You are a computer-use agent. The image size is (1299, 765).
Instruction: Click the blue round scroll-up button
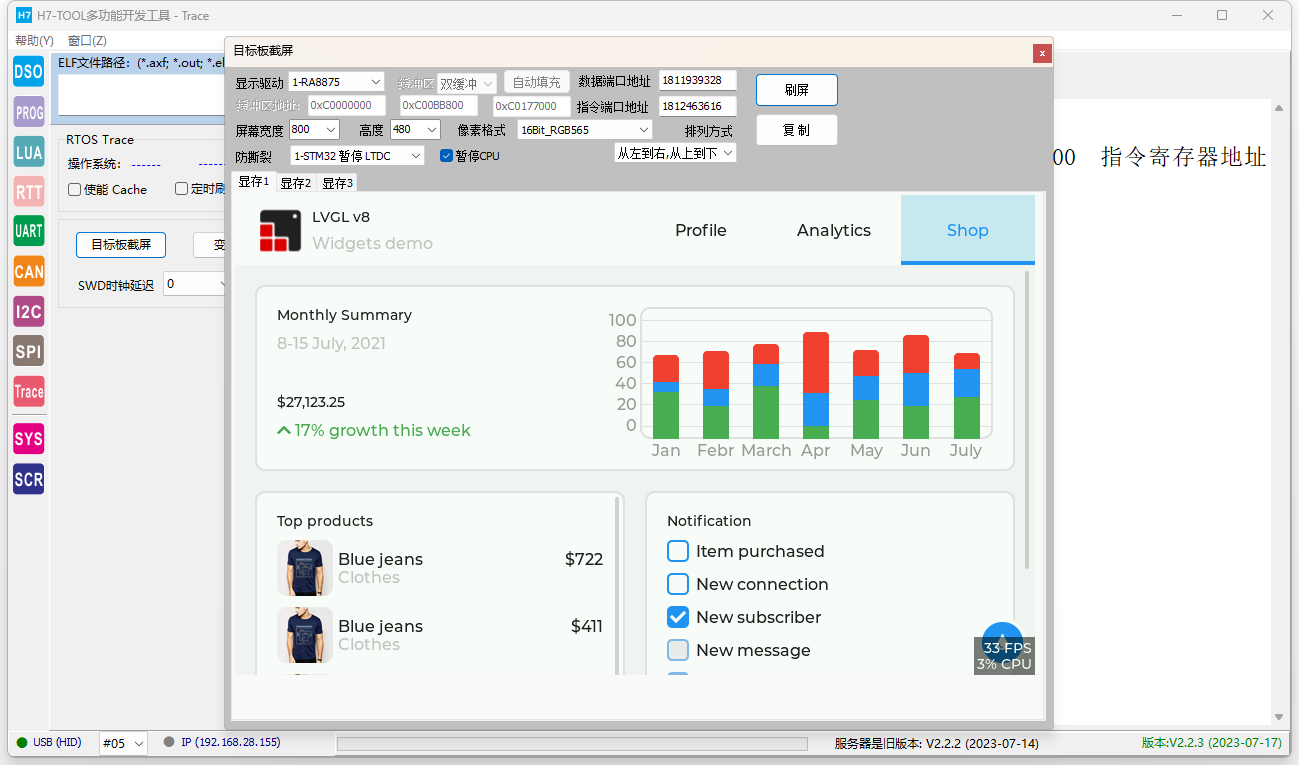[1002, 641]
